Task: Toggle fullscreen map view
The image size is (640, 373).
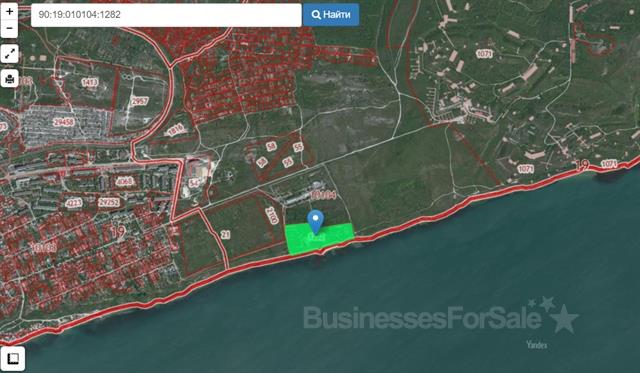Action: 9,53
